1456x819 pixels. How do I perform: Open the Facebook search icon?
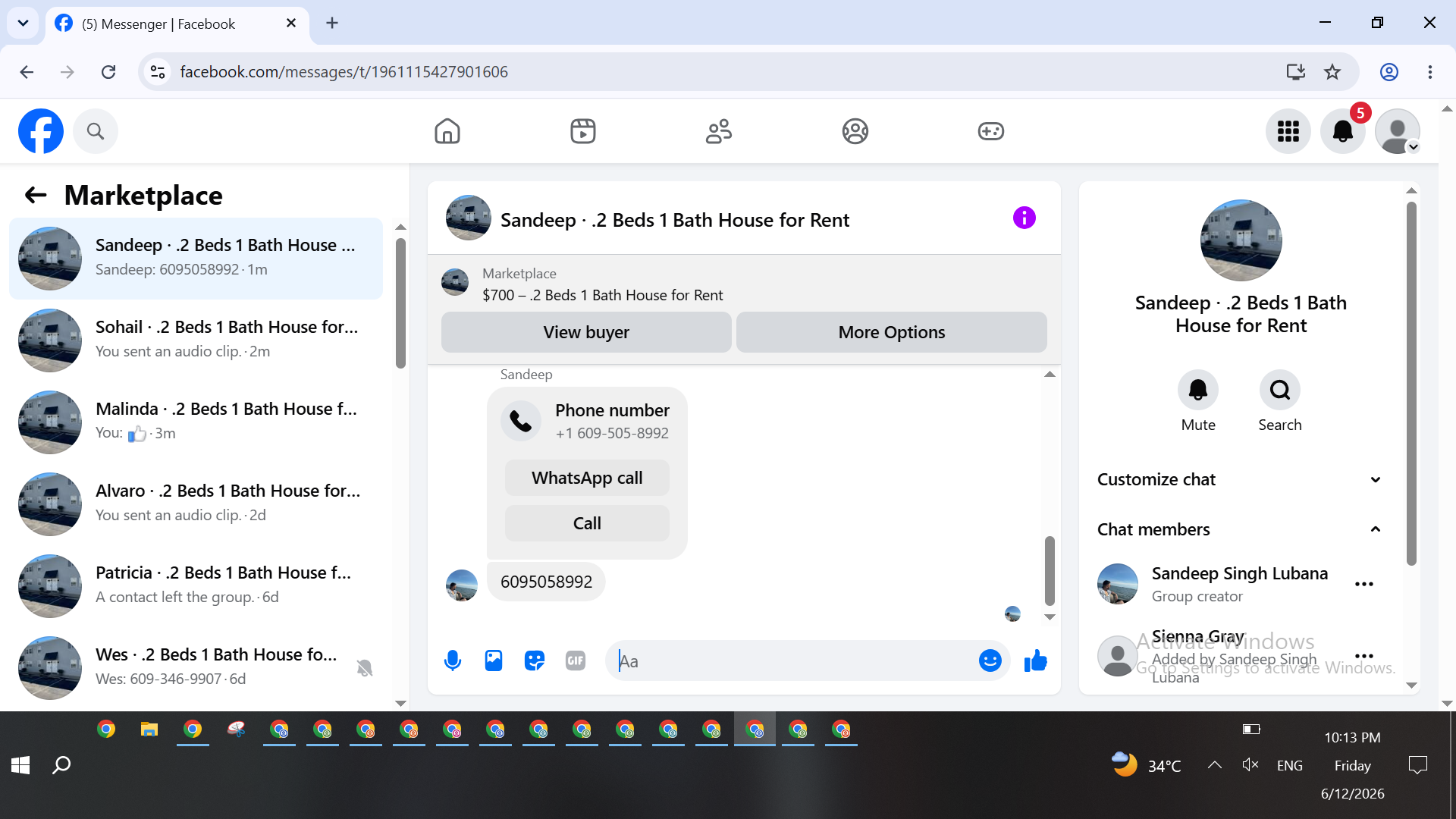click(95, 131)
